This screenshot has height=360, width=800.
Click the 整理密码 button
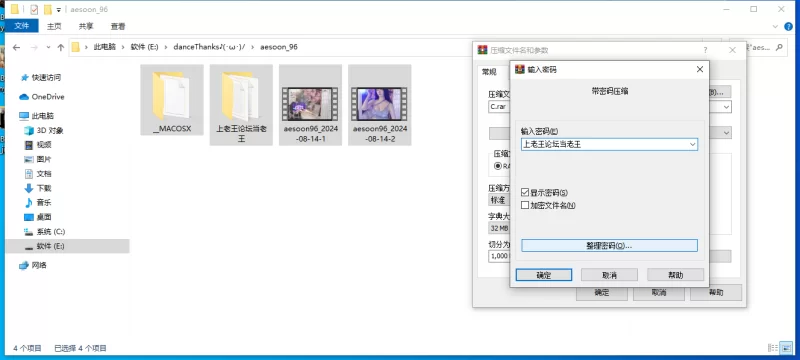(x=609, y=245)
